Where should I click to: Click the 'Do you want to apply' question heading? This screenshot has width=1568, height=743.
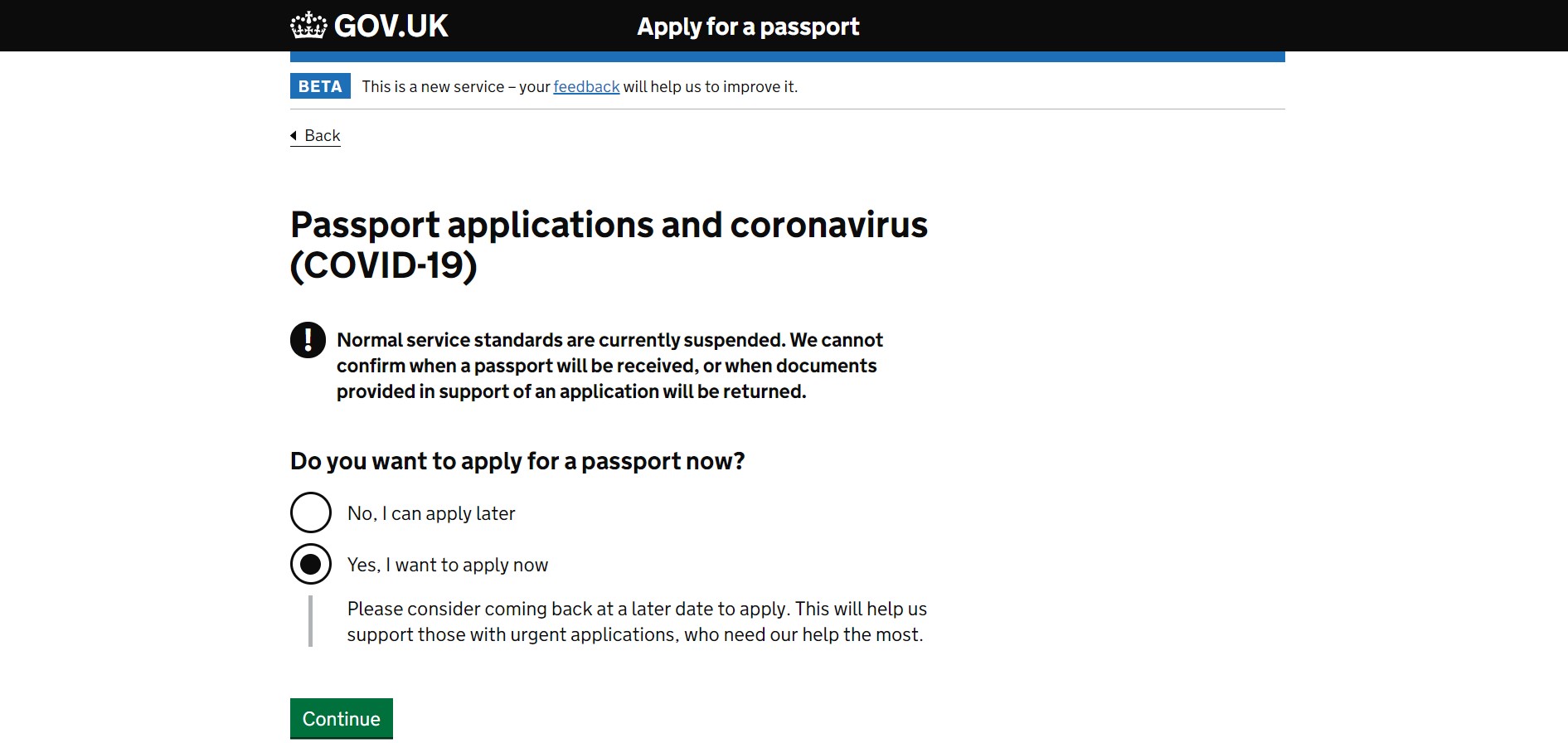coord(517,461)
